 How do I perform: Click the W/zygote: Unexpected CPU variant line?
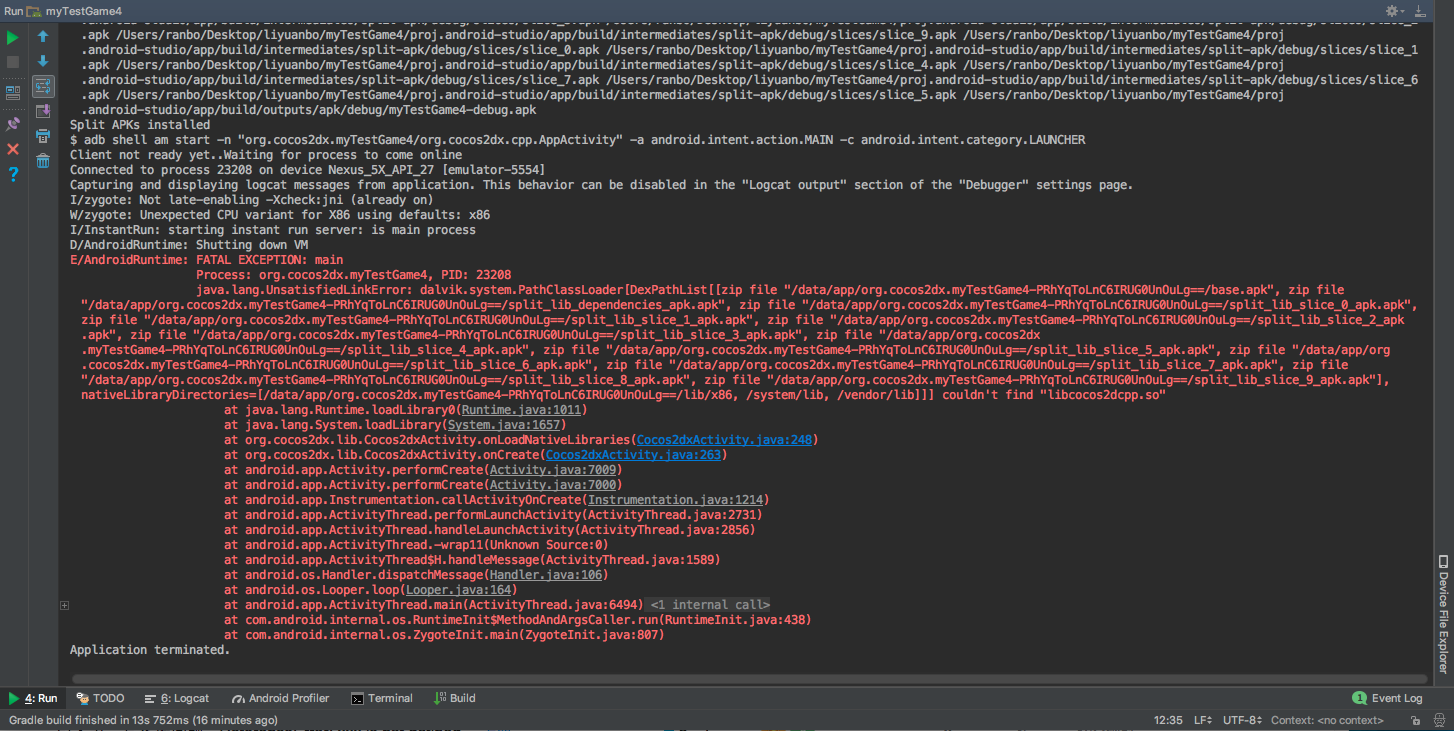(280, 215)
